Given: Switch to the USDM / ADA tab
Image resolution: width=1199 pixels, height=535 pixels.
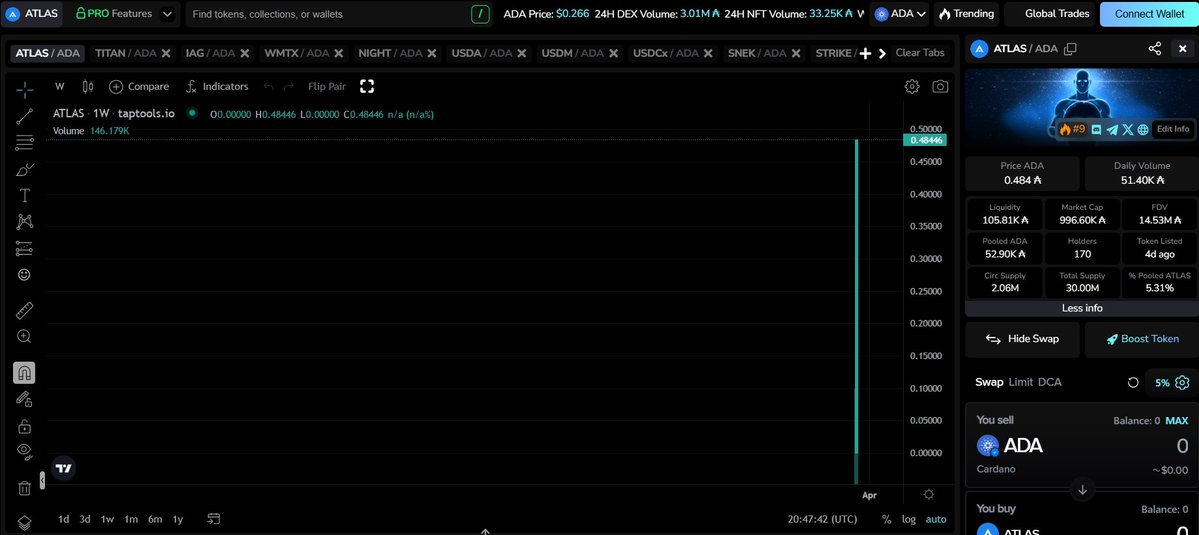Looking at the screenshot, I should tap(573, 53).
